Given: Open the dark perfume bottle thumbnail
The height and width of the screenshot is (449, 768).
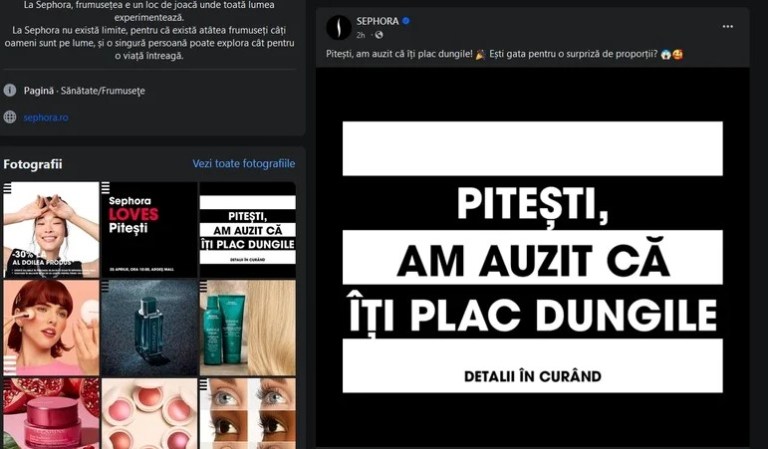Looking at the screenshot, I should point(149,328).
